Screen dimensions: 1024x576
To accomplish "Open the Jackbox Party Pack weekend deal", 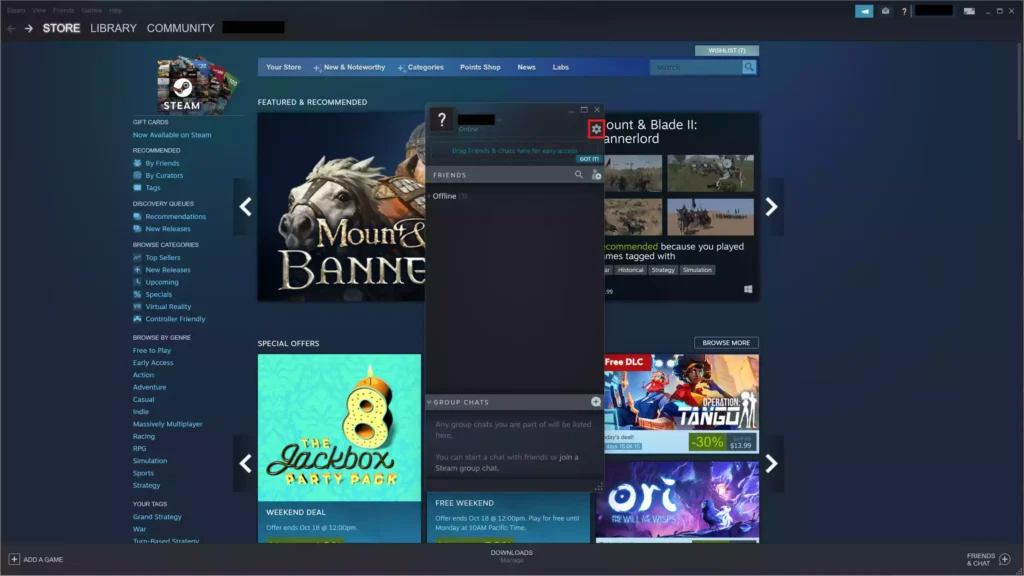I will [x=340, y=449].
